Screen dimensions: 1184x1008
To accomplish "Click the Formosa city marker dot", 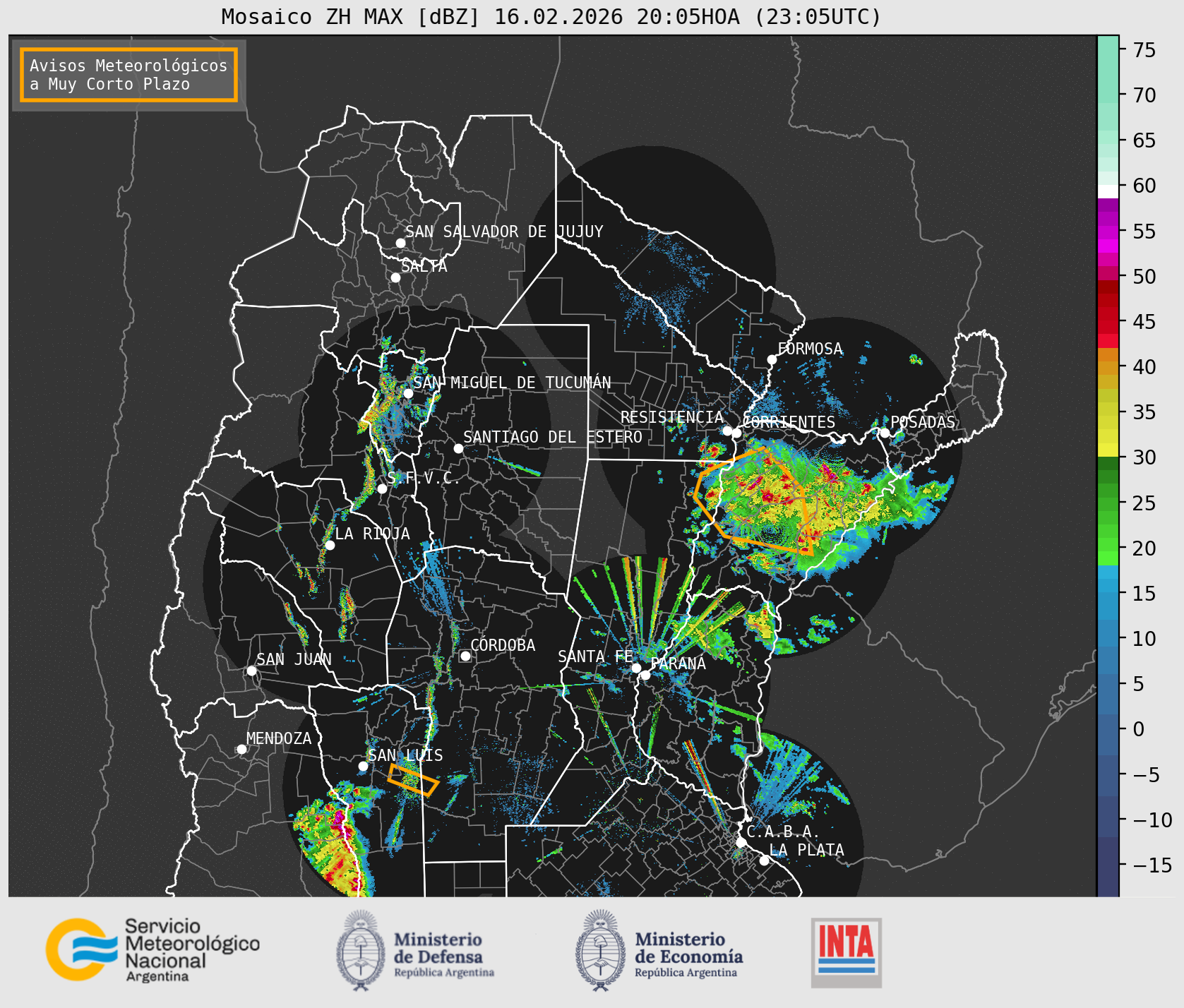I will pos(772,360).
